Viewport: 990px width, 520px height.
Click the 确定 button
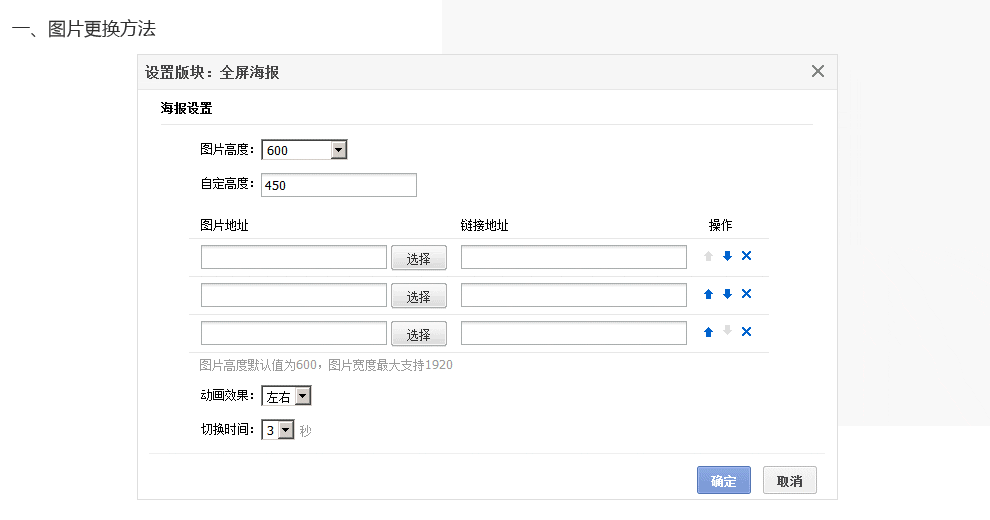coord(723,481)
